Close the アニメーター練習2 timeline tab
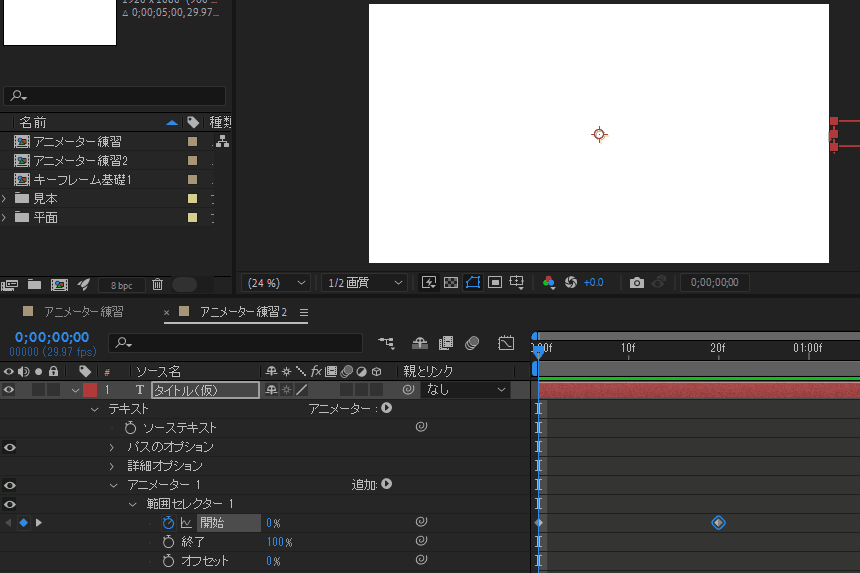Screen dimensions: 860x573 (x=166, y=313)
